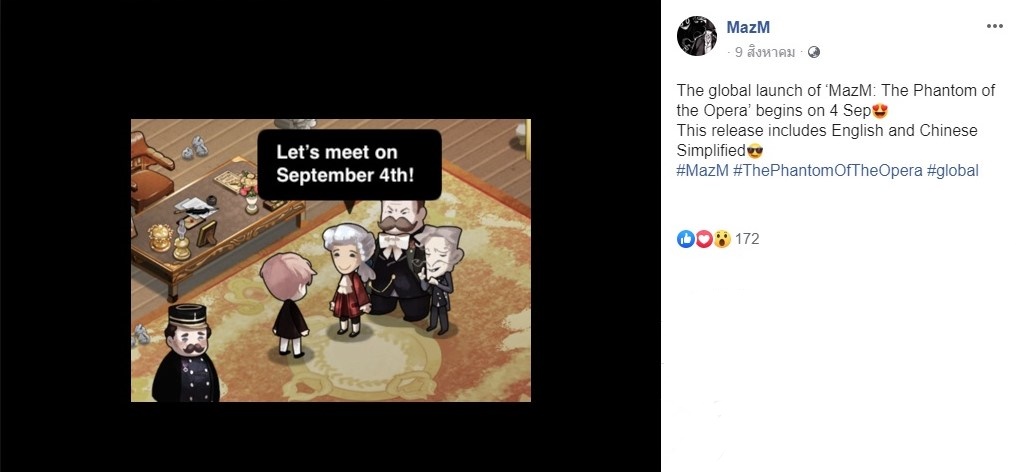Click the Wow reaction emoji icon
This screenshot has width=1016, height=472.
tap(722, 239)
